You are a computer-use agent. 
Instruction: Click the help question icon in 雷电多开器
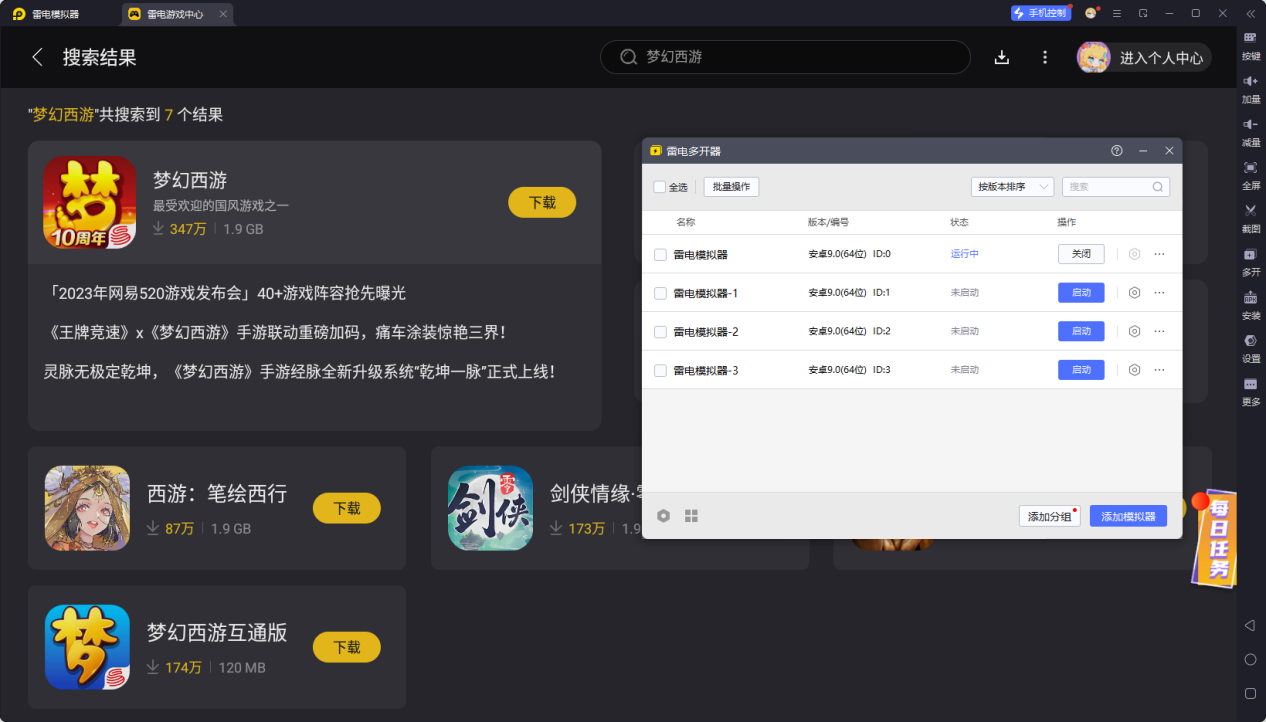pos(1117,151)
